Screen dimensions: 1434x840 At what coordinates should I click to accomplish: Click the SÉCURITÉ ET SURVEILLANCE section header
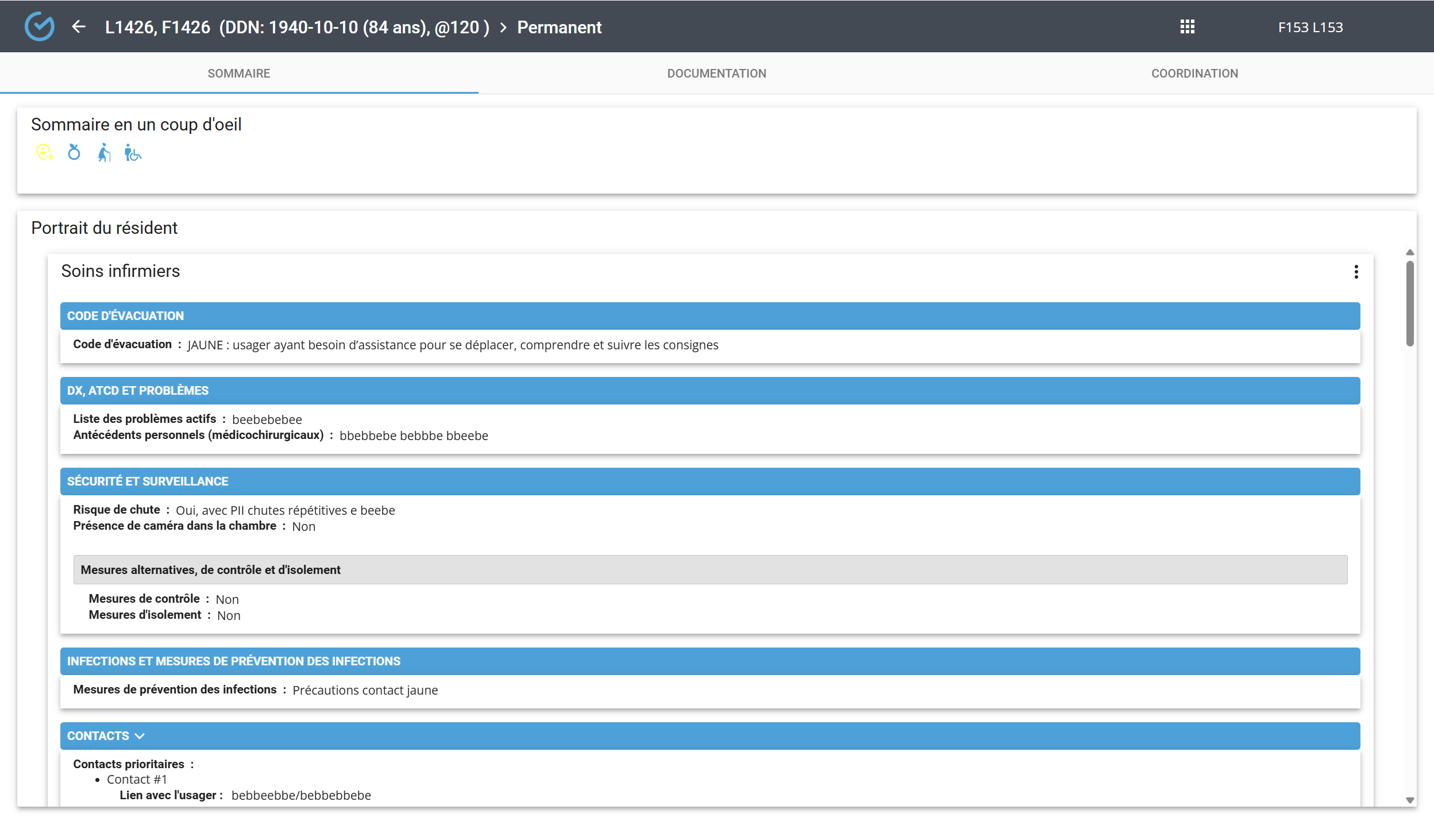pyautogui.click(x=710, y=481)
